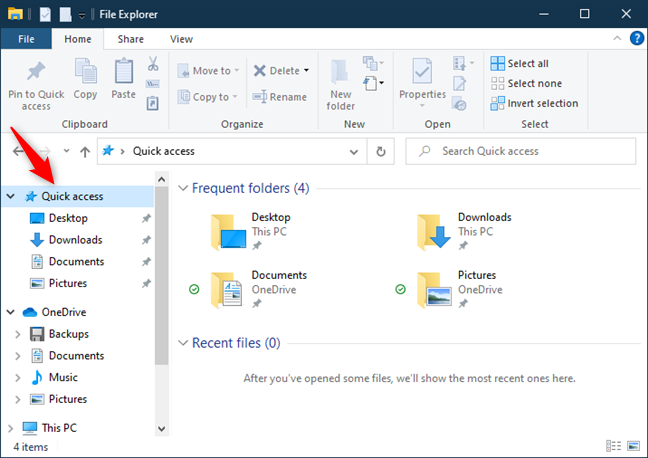The height and width of the screenshot is (458, 648).
Task: Click Select none
Action: (526, 83)
